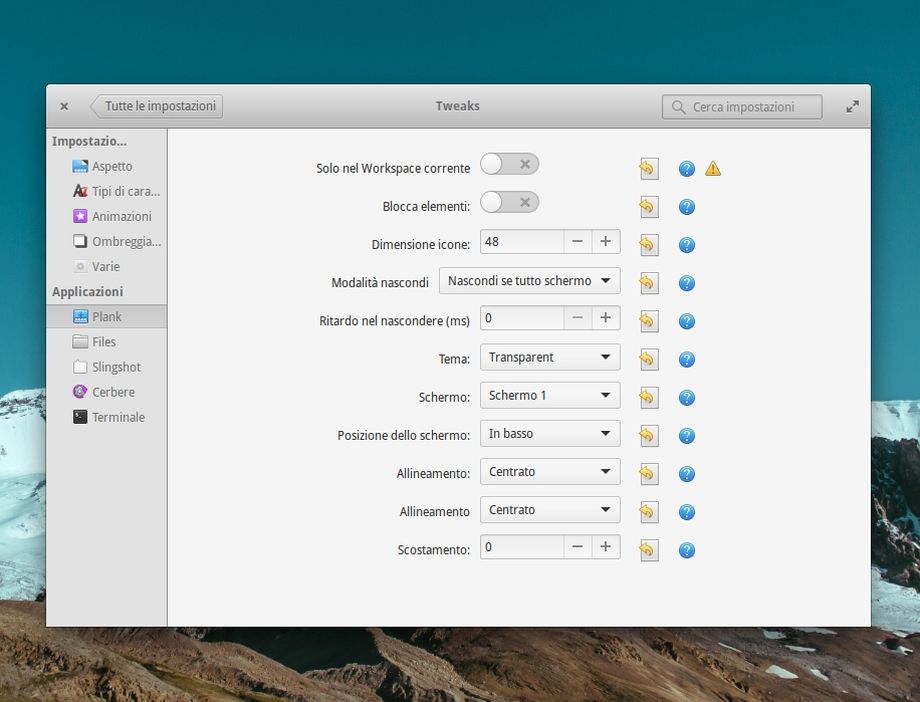Click the help icon beside Tema
920x702 pixels.
687,360
